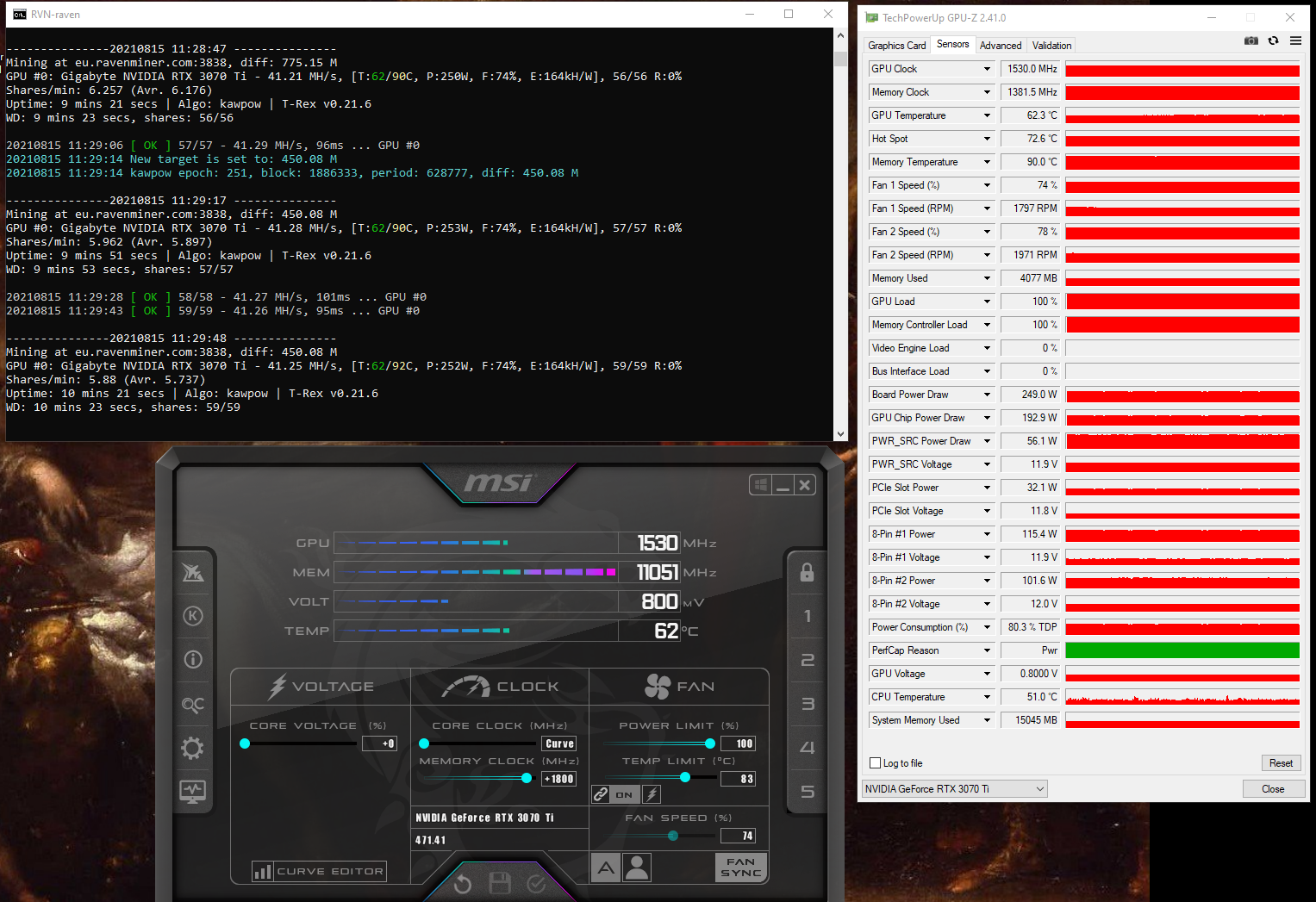Open GPU Clock sensor dropdown

(x=988, y=69)
